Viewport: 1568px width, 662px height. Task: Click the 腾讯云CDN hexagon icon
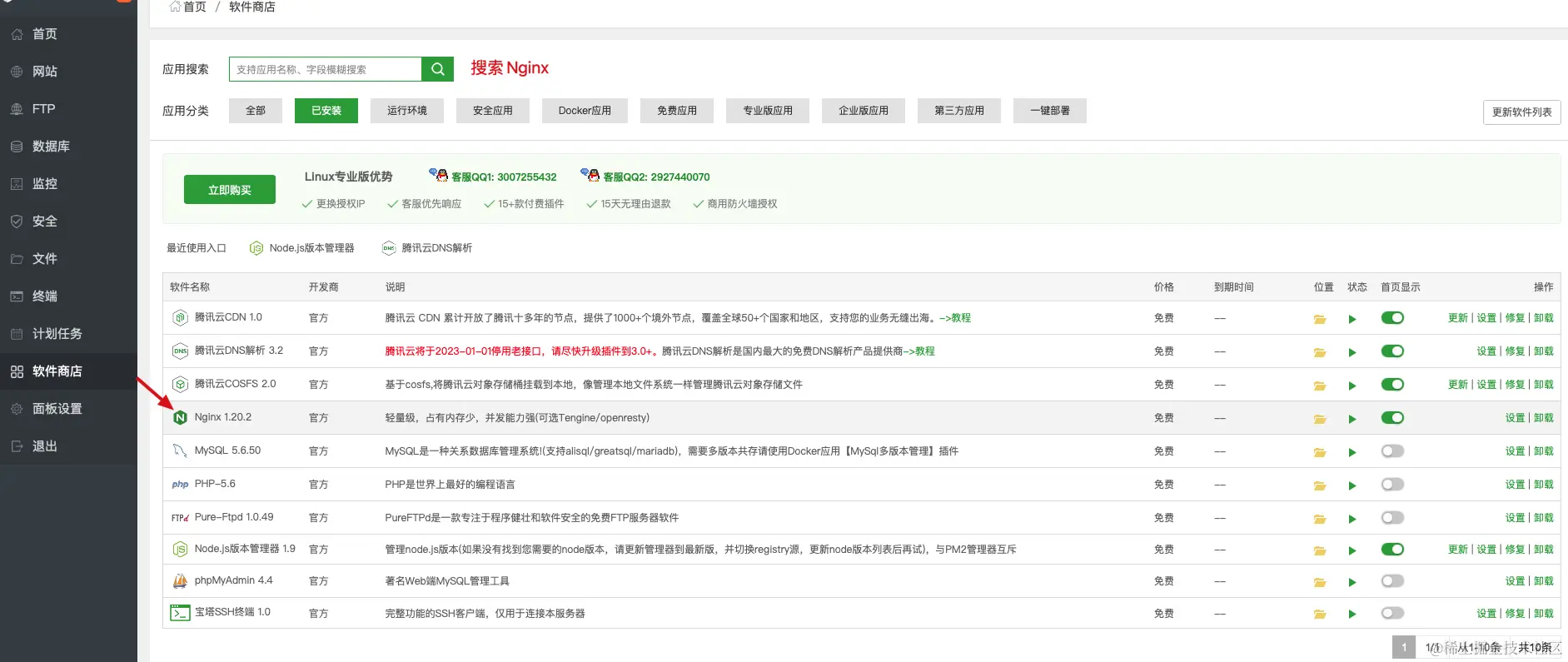[180, 317]
